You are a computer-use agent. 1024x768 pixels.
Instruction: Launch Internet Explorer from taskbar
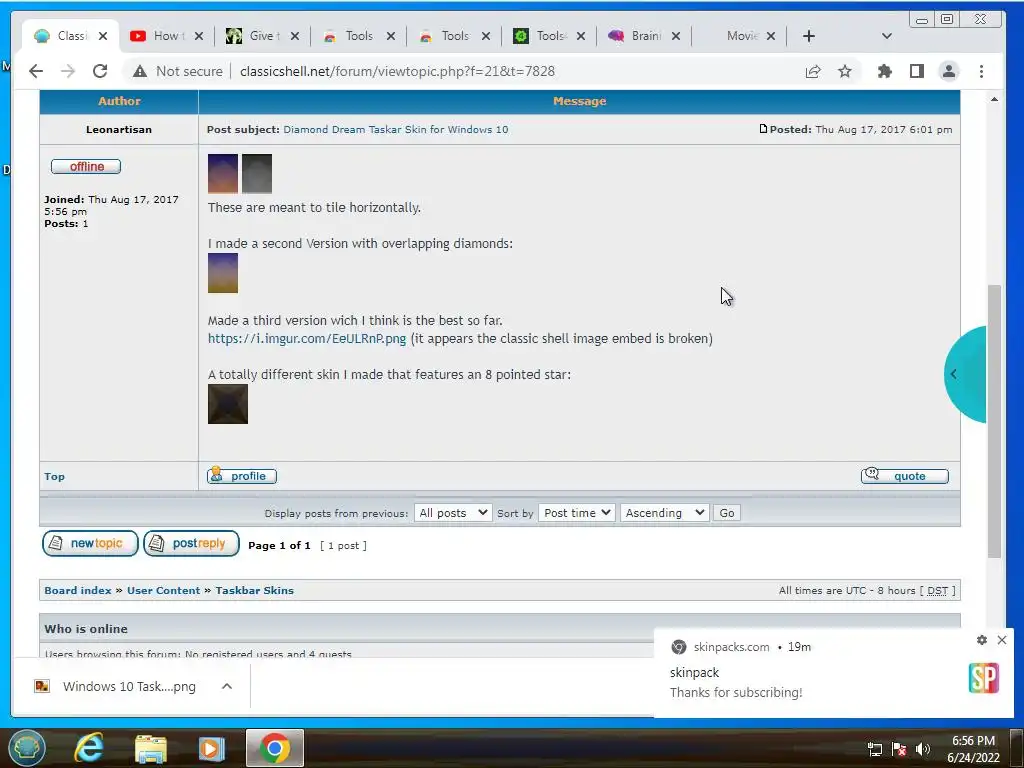point(88,748)
